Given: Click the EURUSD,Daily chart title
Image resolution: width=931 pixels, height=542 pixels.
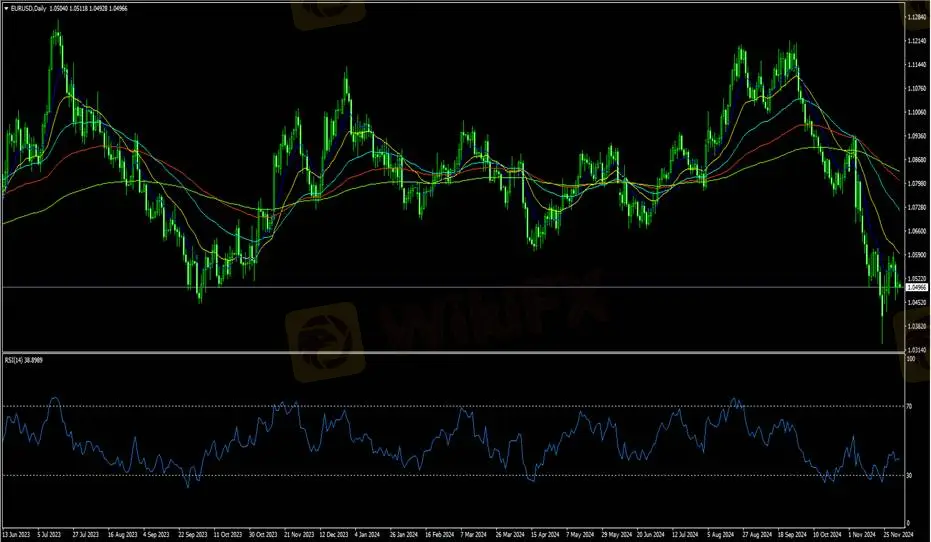Looking at the screenshot, I should [29, 9].
